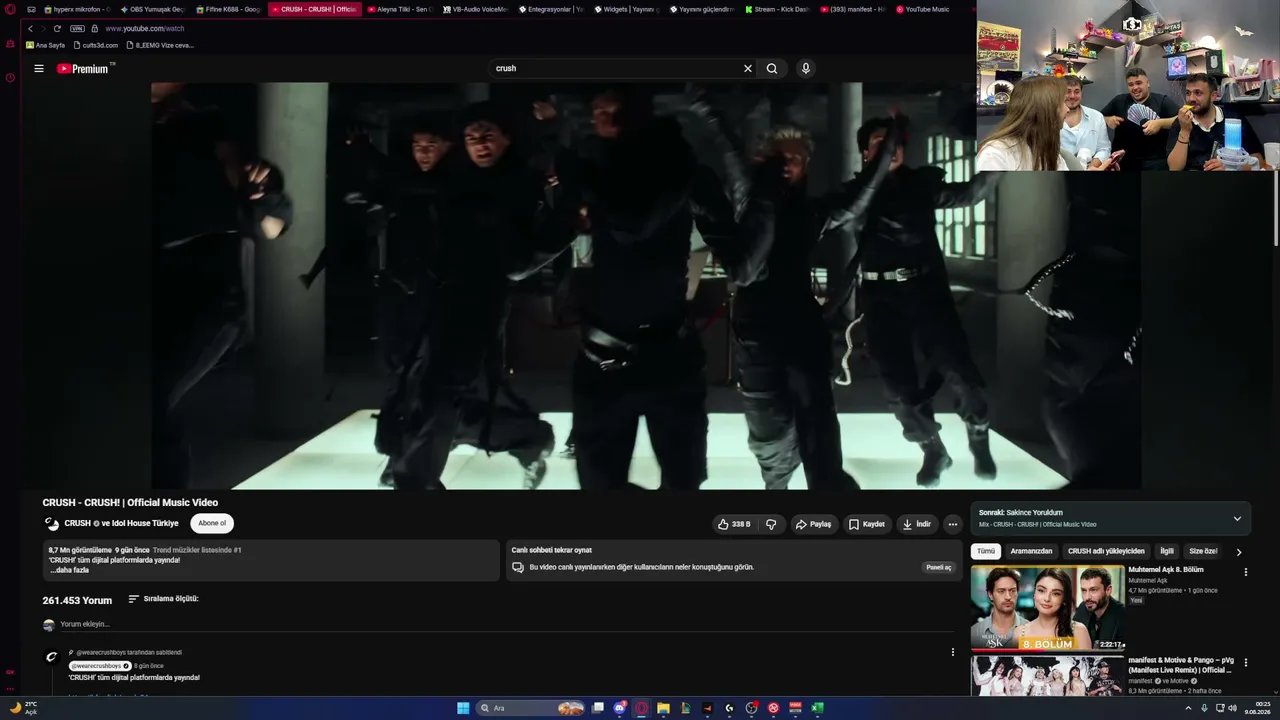1280x720 pixels.
Task: Open the taskbar clock and date
Action: [x=1257, y=708]
